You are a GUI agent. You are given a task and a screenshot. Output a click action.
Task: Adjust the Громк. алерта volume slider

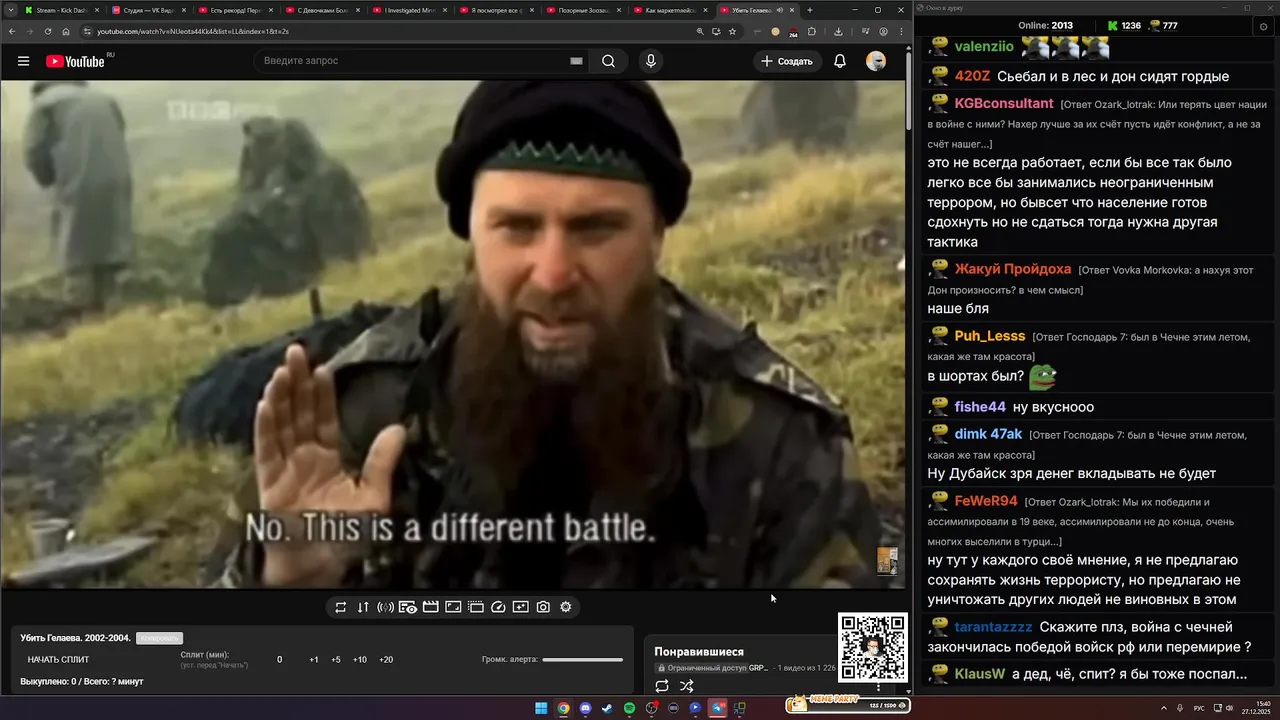(582, 659)
